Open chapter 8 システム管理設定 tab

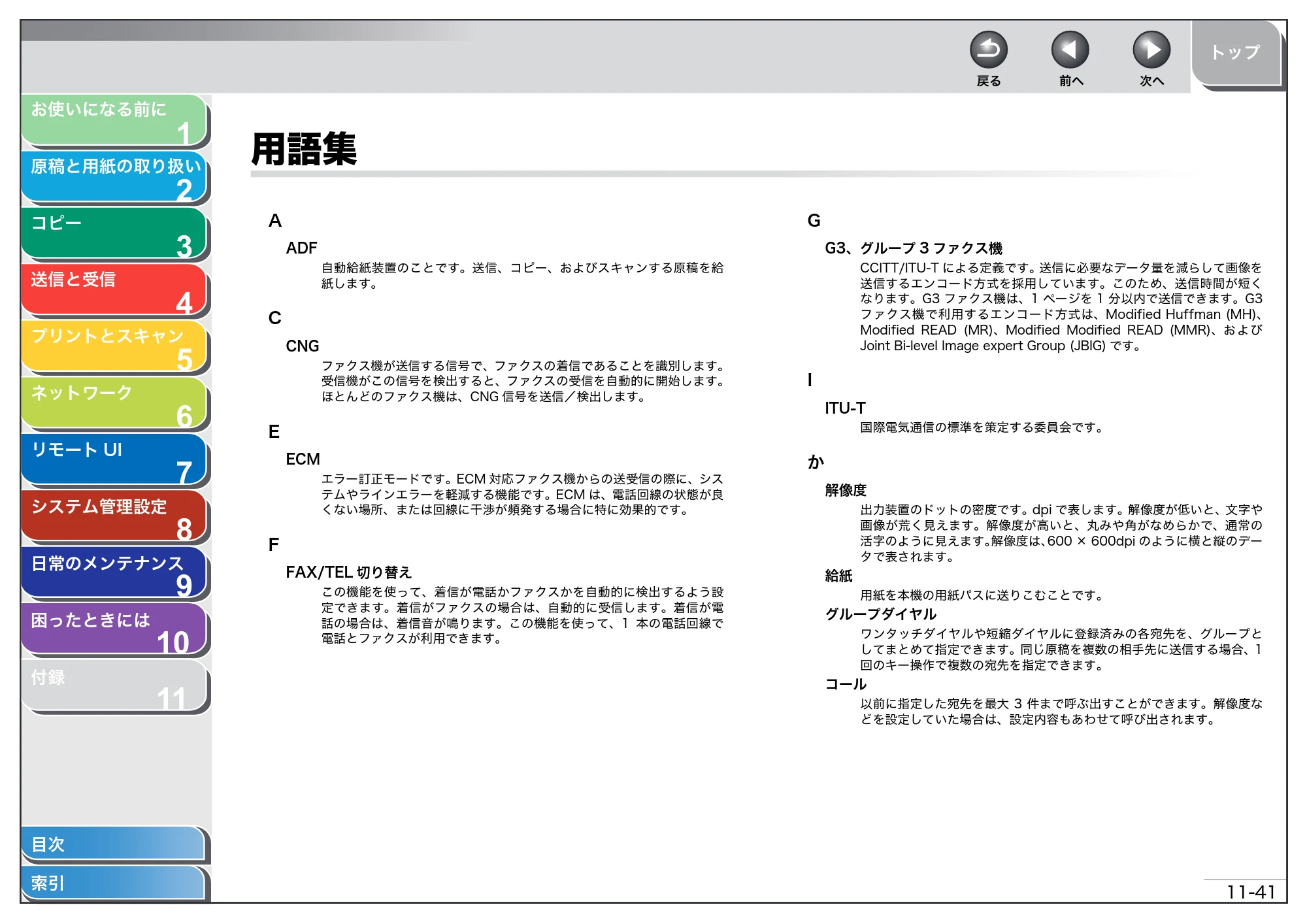pyautogui.click(x=114, y=516)
